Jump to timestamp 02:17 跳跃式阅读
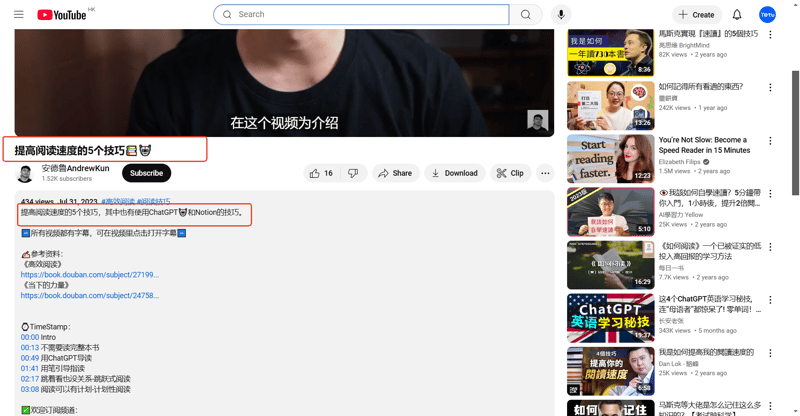Screen dimensions: 800x416 coord(30,379)
